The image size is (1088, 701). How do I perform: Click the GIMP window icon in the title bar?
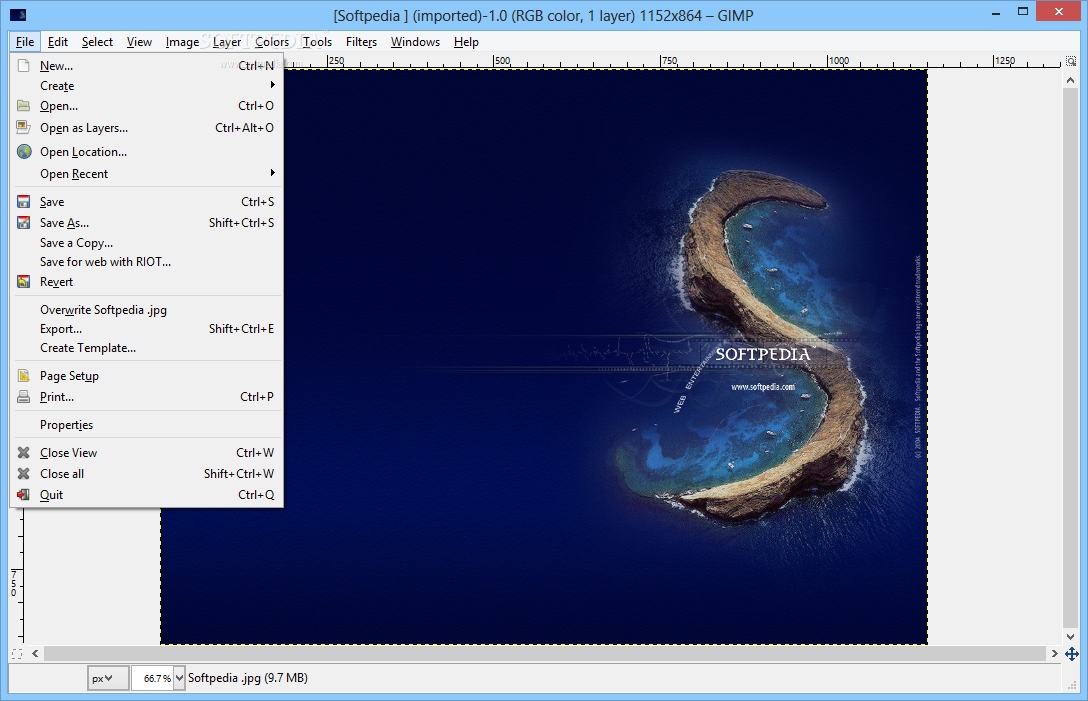click(x=18, y=15)
